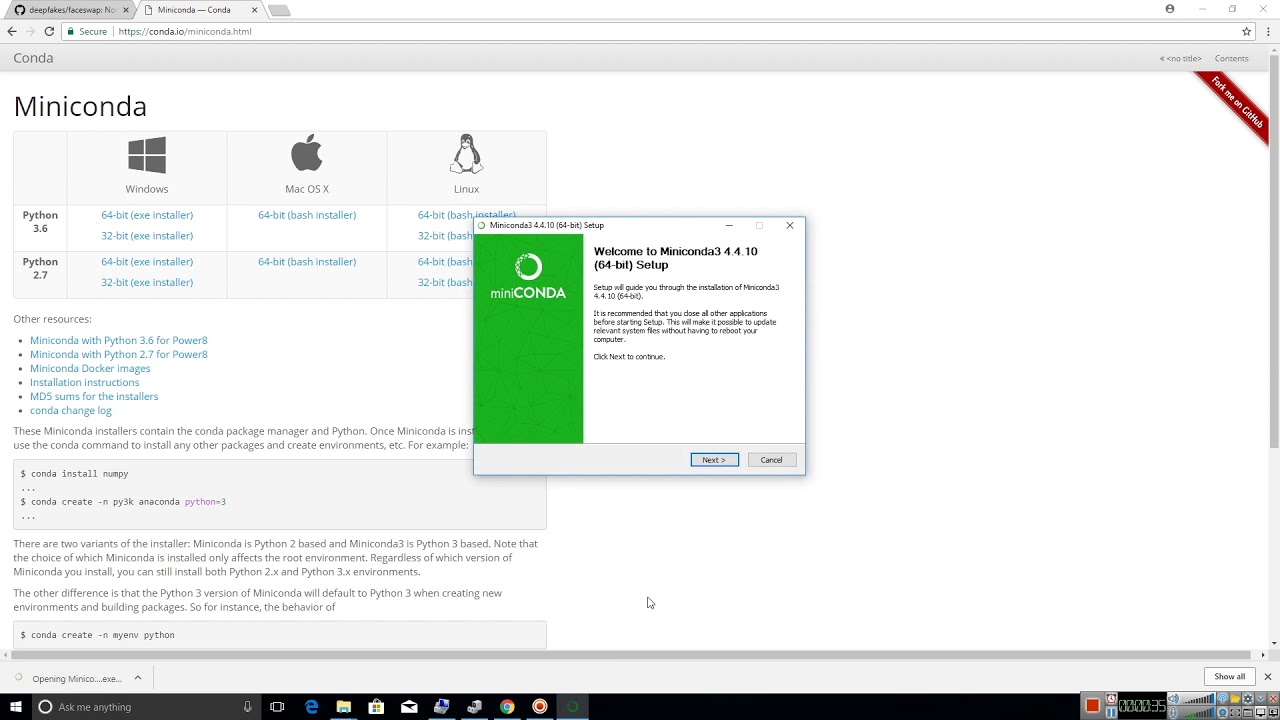The width and height of the screenshot is (1280, 720).
Task: Open the Windows Store taskbar icon
Action: pyautogui.click(x=376, y=707)
